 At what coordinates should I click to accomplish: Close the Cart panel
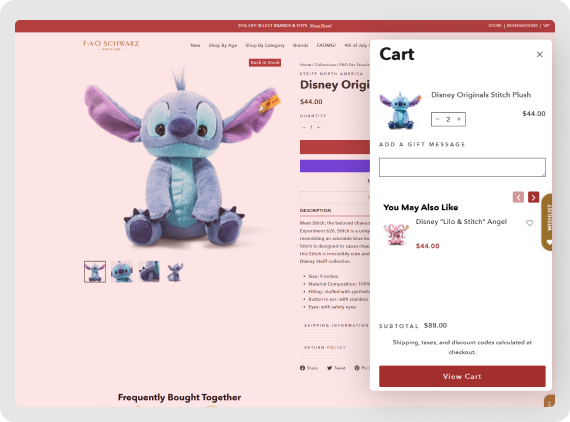tap(539, 54)
